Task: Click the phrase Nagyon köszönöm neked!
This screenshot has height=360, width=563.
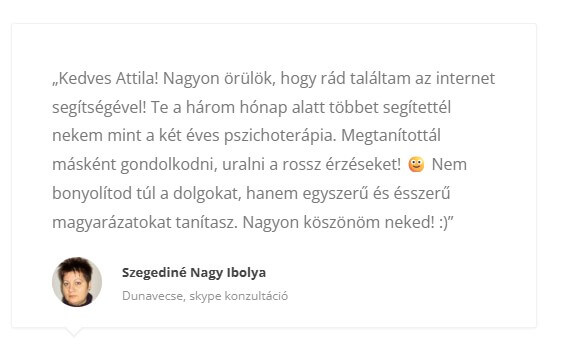Action: pos(339,223)
